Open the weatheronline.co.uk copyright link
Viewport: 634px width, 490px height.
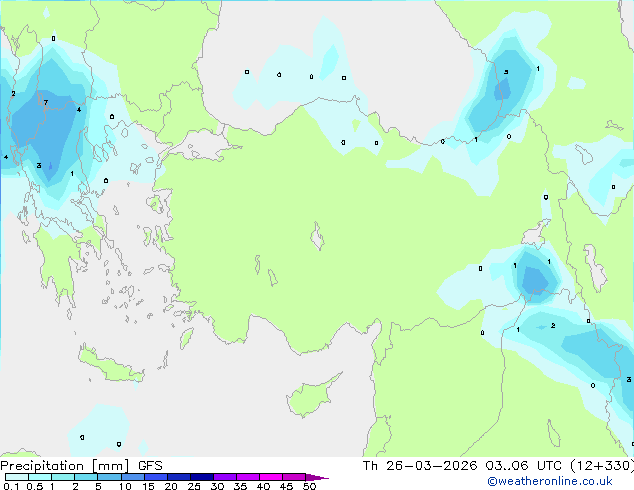549,481
